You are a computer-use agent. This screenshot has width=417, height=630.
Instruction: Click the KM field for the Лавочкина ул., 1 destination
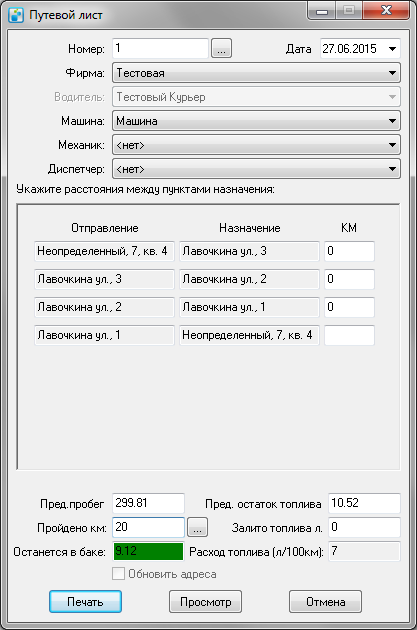(349, 307)
